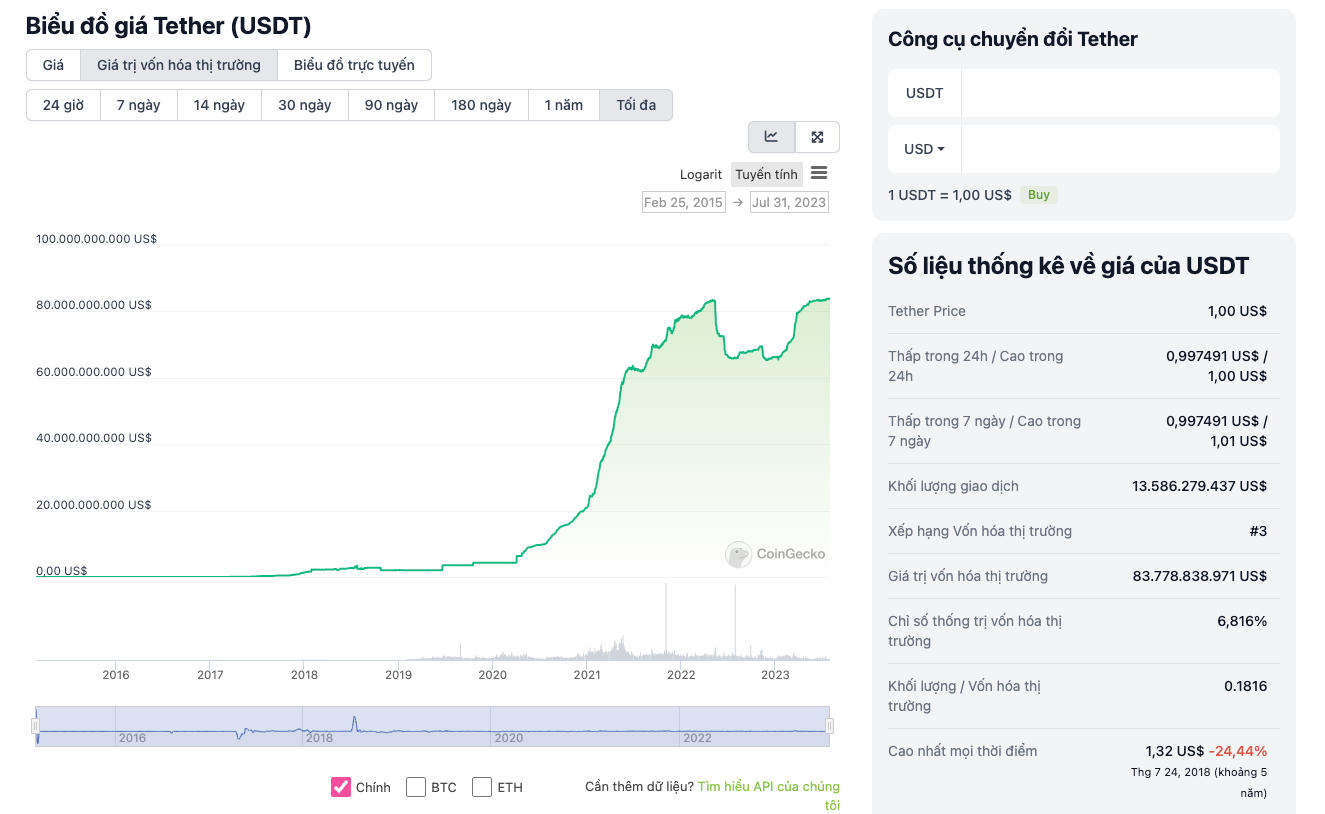1325x814 pixels.
Task: Click the USDT amount input field
Action: coord(1120,93)
